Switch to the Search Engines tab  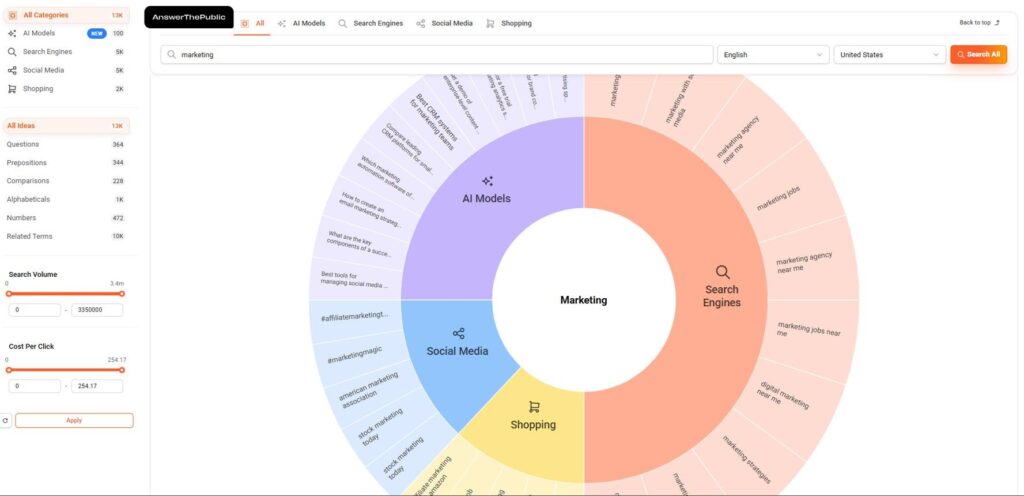coord(371,23)
